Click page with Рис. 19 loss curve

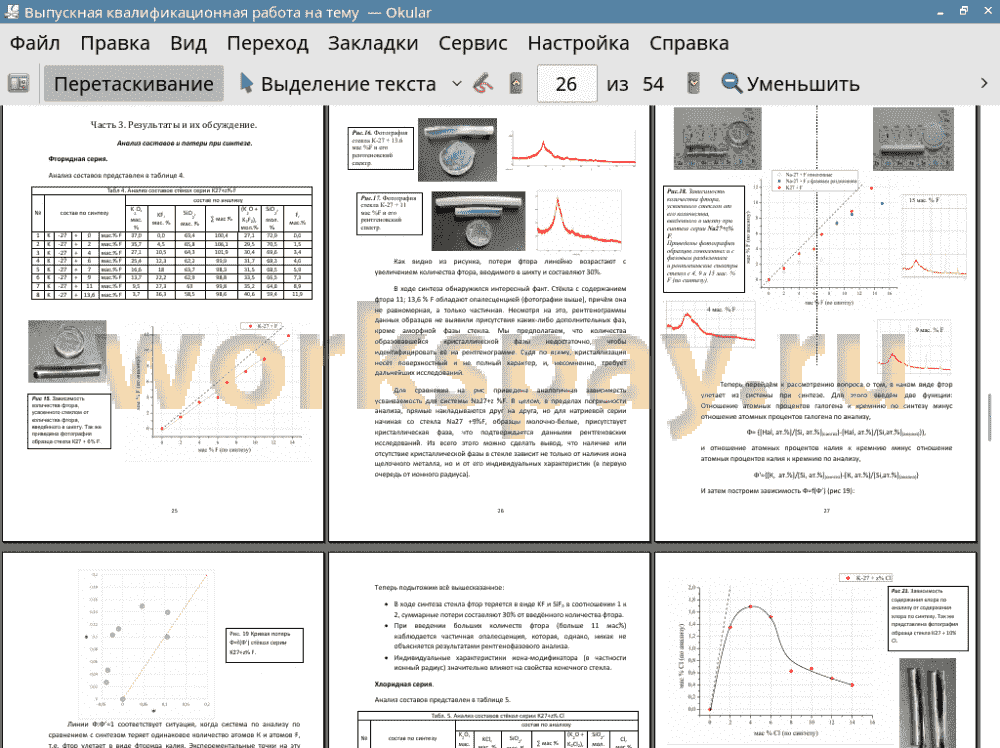click(163, 650)
